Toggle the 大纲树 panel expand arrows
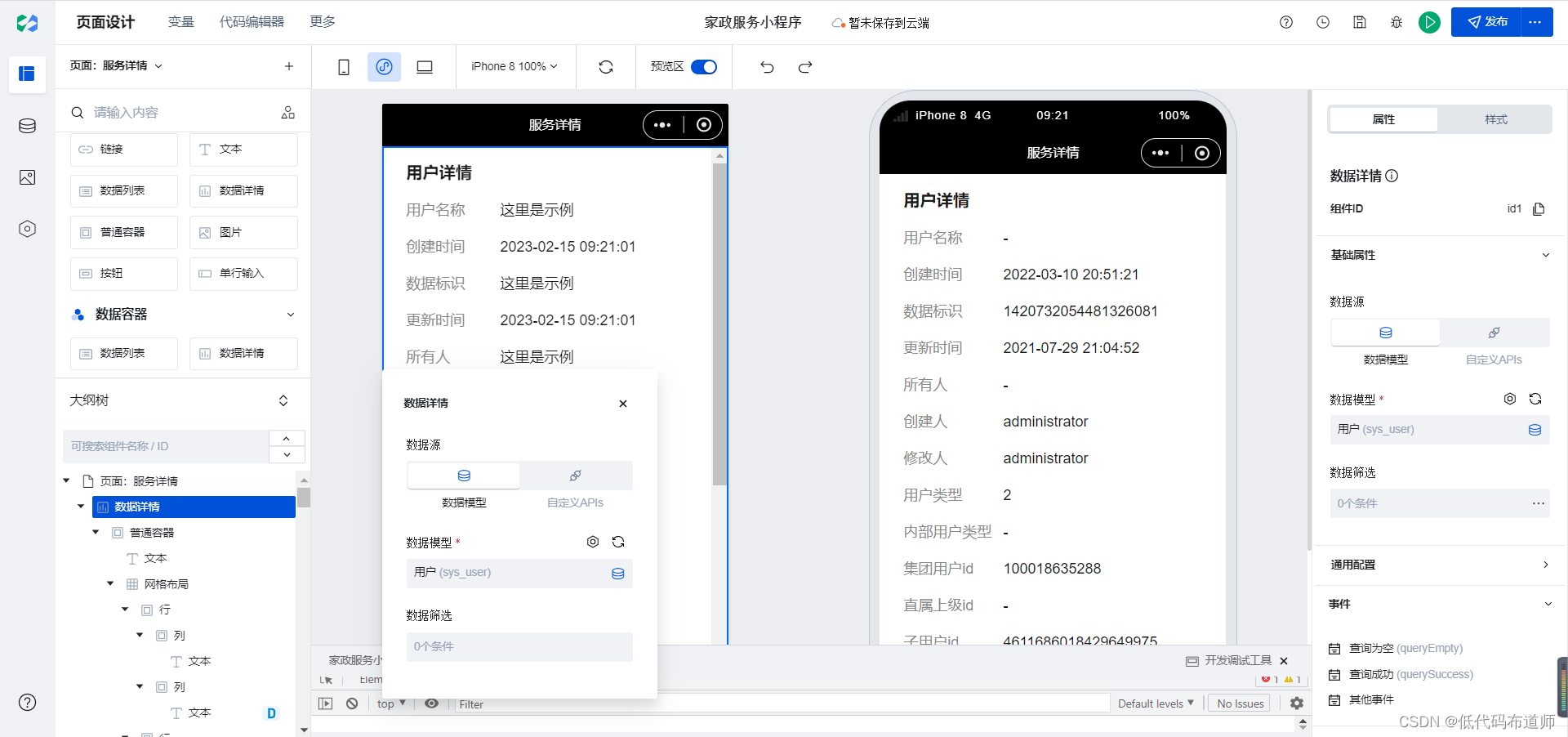 coord(283,400)
